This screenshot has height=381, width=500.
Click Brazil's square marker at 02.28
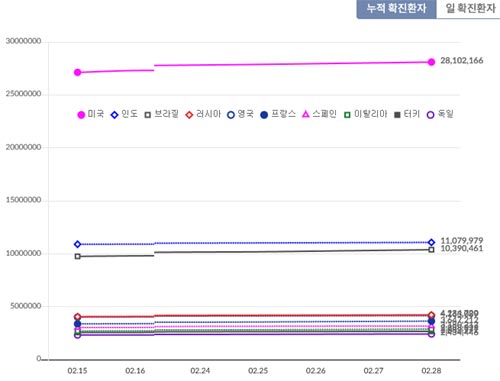click(431, 250)
